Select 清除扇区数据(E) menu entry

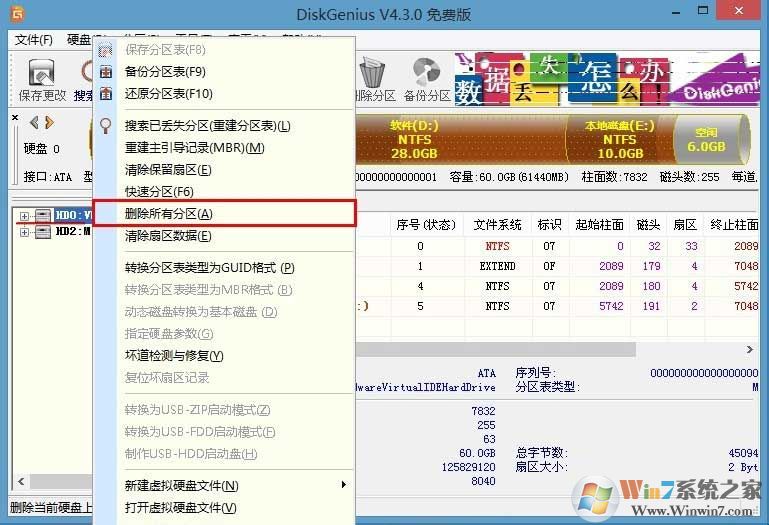[x=168, y=236]
